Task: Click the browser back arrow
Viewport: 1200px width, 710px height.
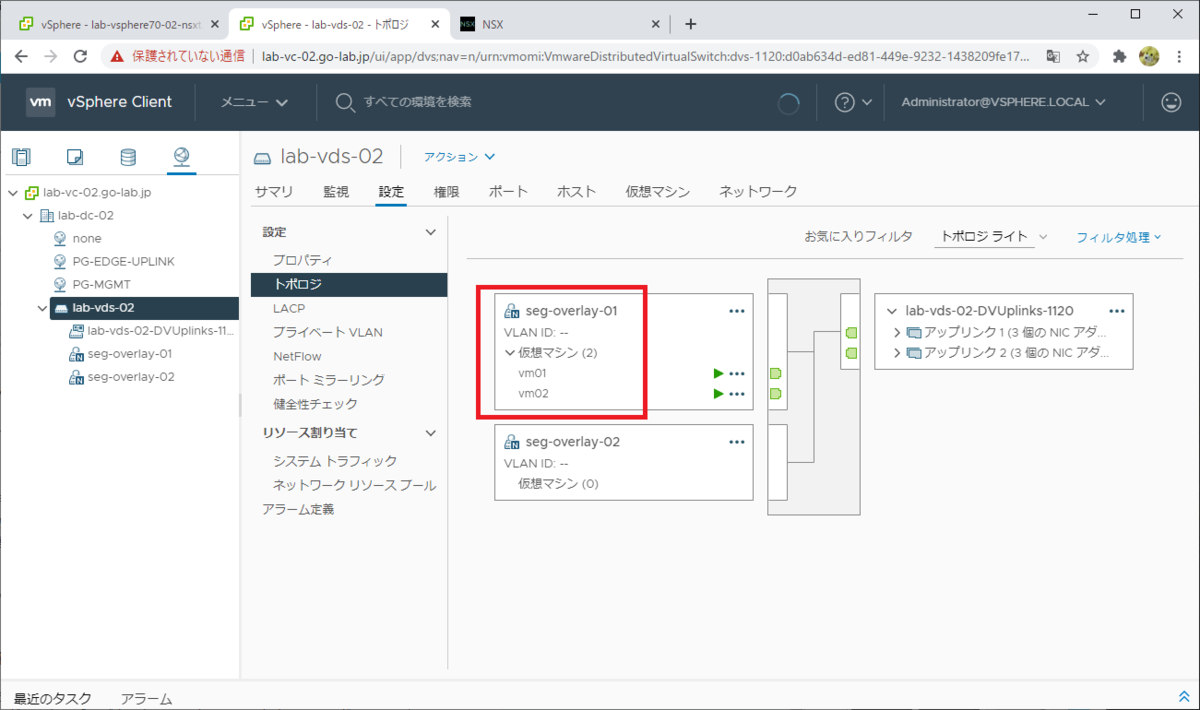Action: [22, 57]
